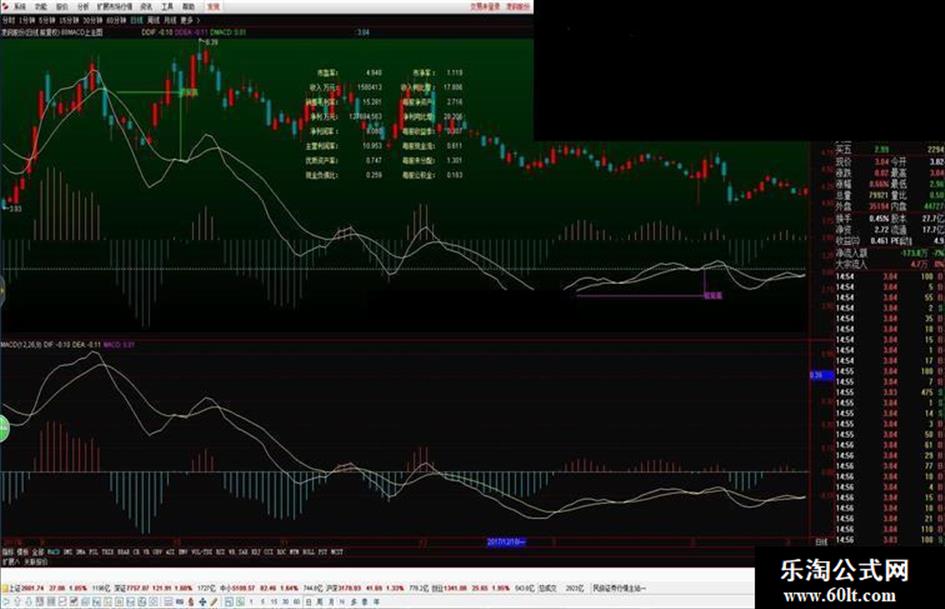The width and height of the screenshot is (945, 609).
Task: Click the 月 period button in bottom toolbar
Action: (x=331, y=602)
